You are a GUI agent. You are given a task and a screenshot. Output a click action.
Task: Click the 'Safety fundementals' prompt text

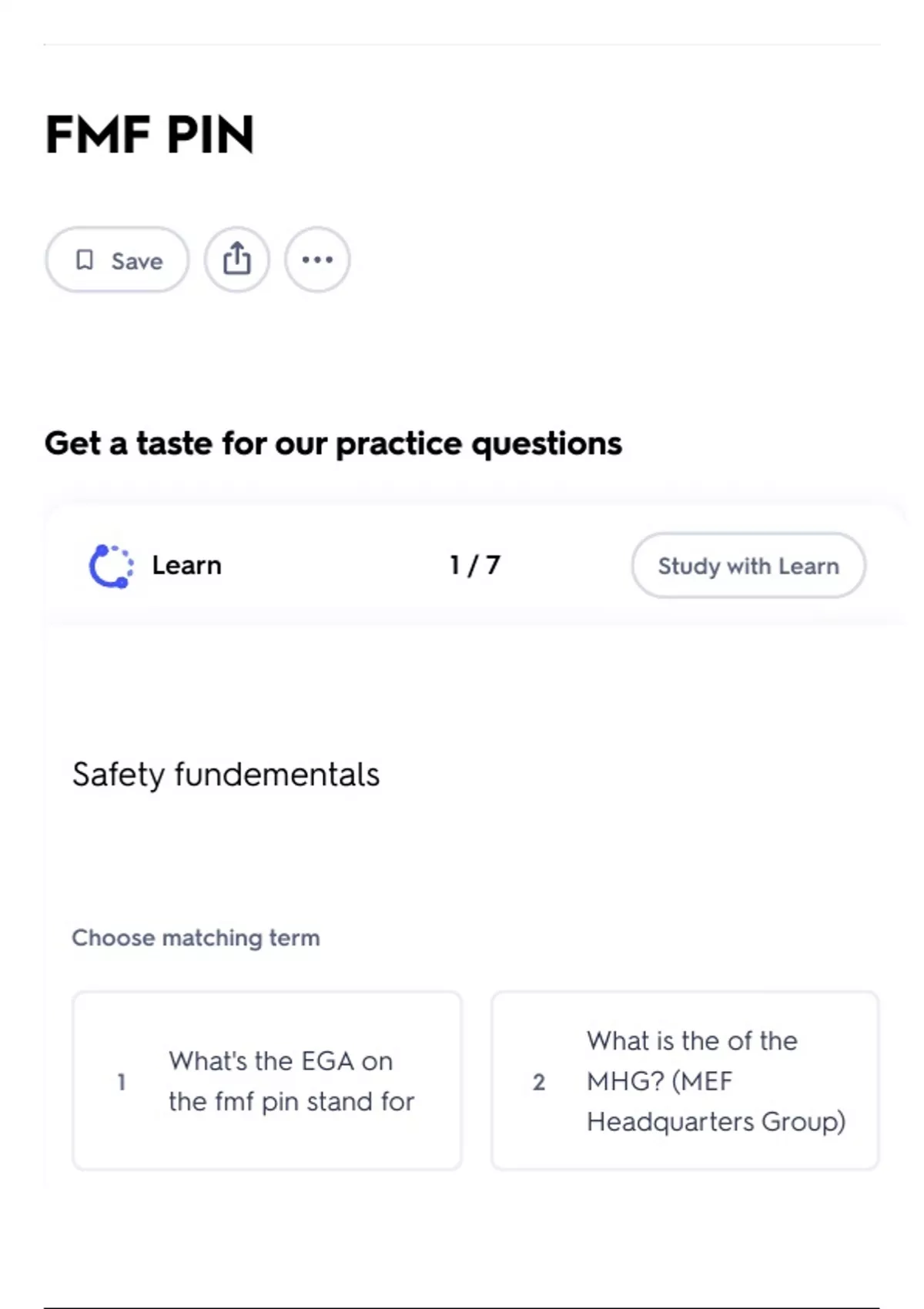(x=226, y=775)
